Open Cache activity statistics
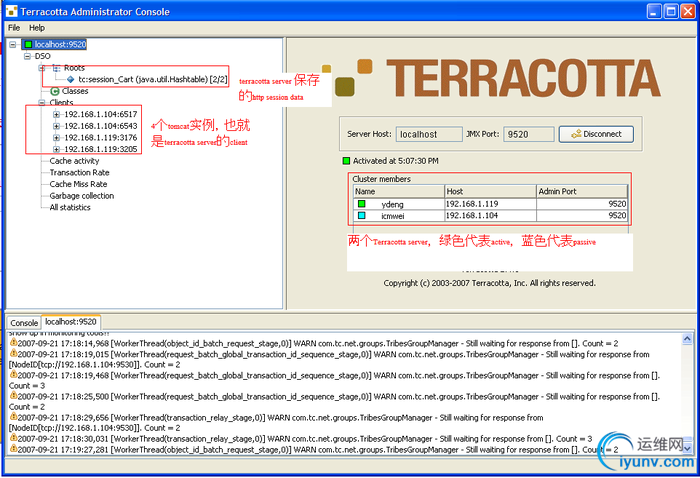 click(74, 161)
